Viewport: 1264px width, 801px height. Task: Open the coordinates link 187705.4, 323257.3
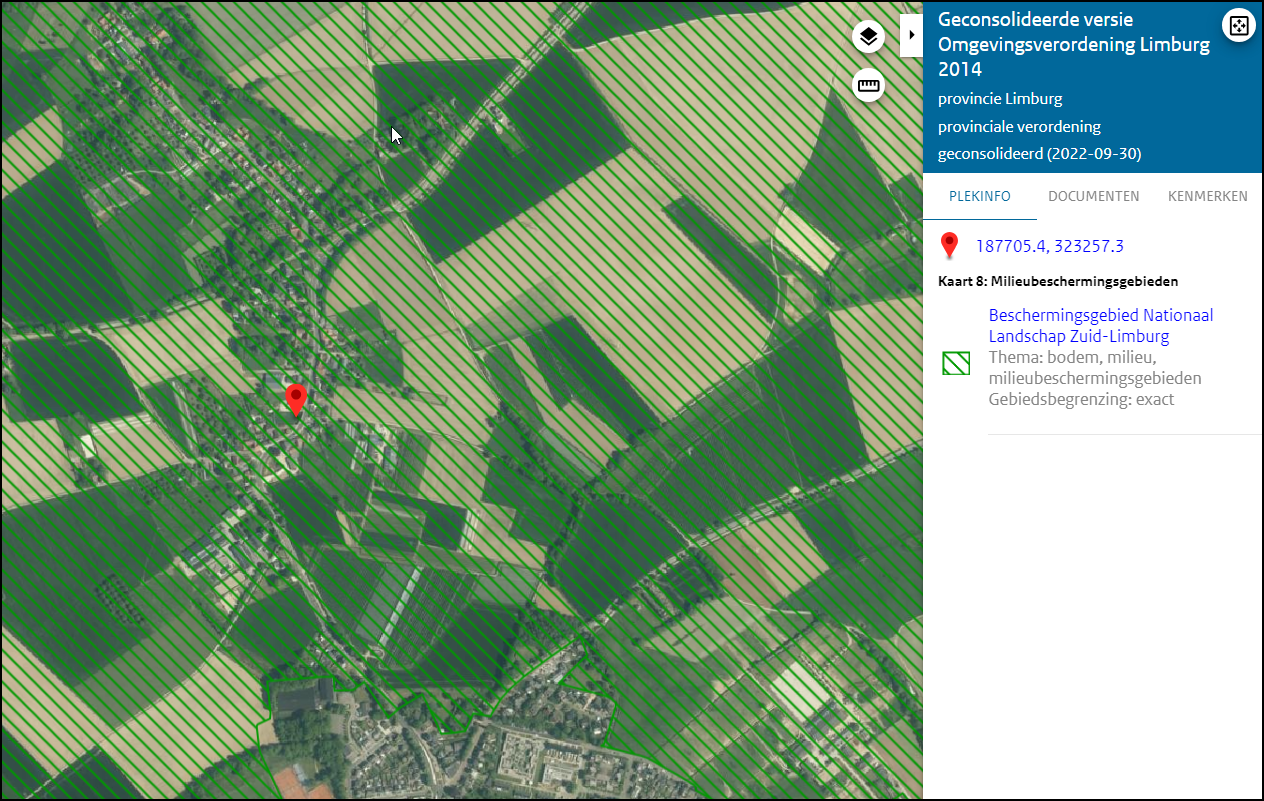click(x=1050, y=245)
